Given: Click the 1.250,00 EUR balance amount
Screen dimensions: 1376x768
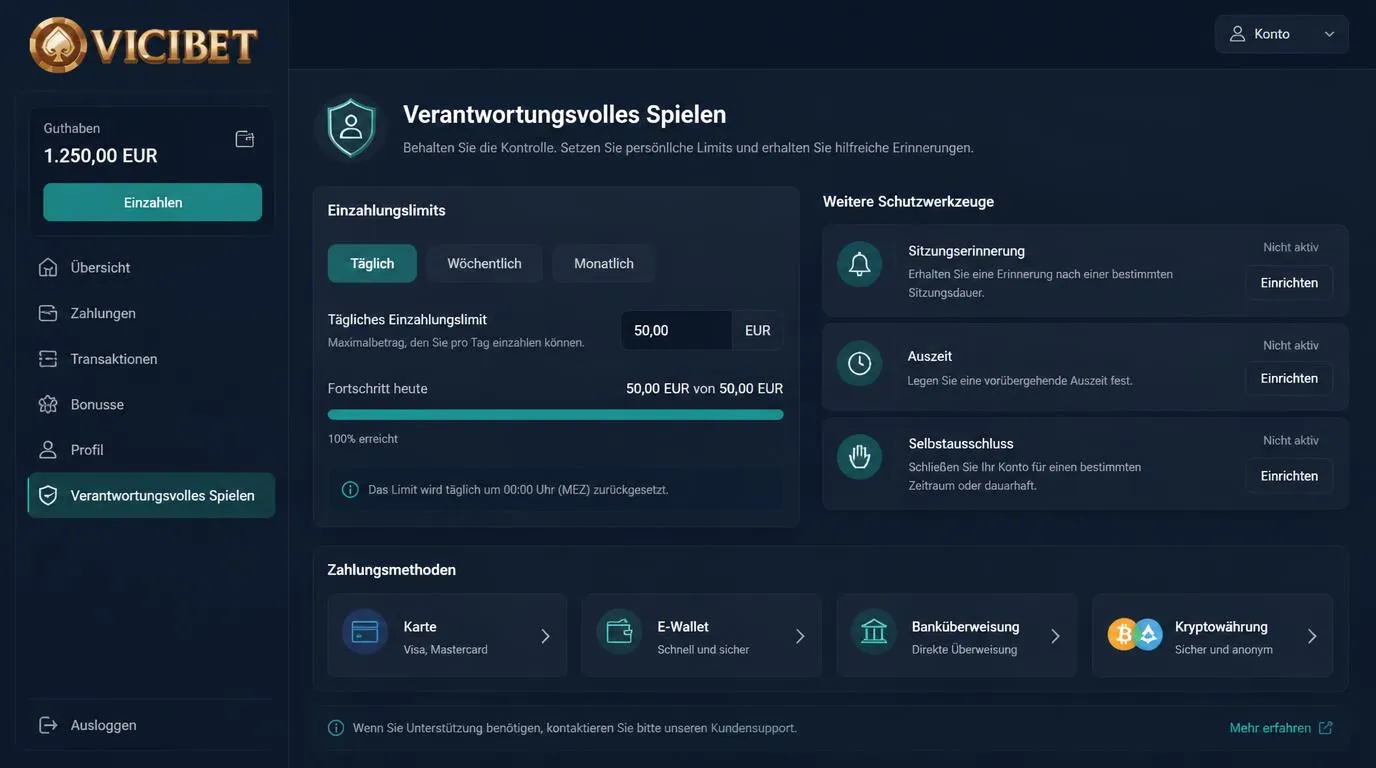Looking at the screenshot, I should (101, 156).
